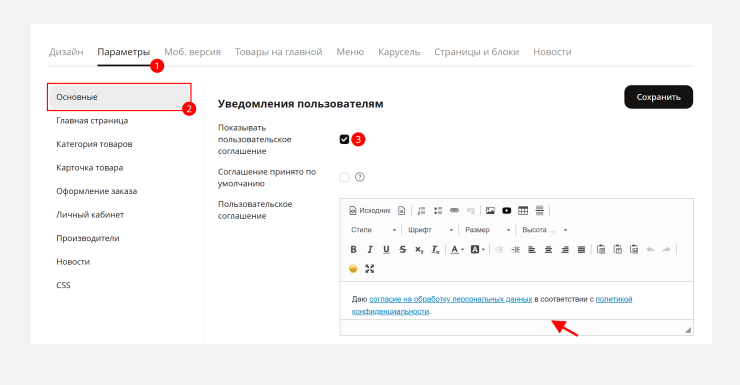Check Соглашение принято по умолчанию checkbox
The height and width of the screenshot is (385, 740).
click(344, 177)
